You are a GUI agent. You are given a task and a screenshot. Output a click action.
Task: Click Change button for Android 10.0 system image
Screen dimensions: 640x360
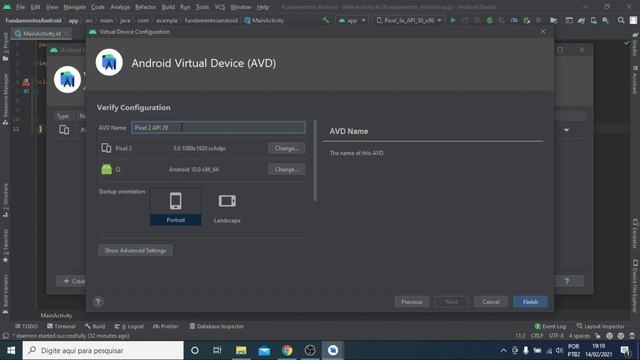point(287,169)
